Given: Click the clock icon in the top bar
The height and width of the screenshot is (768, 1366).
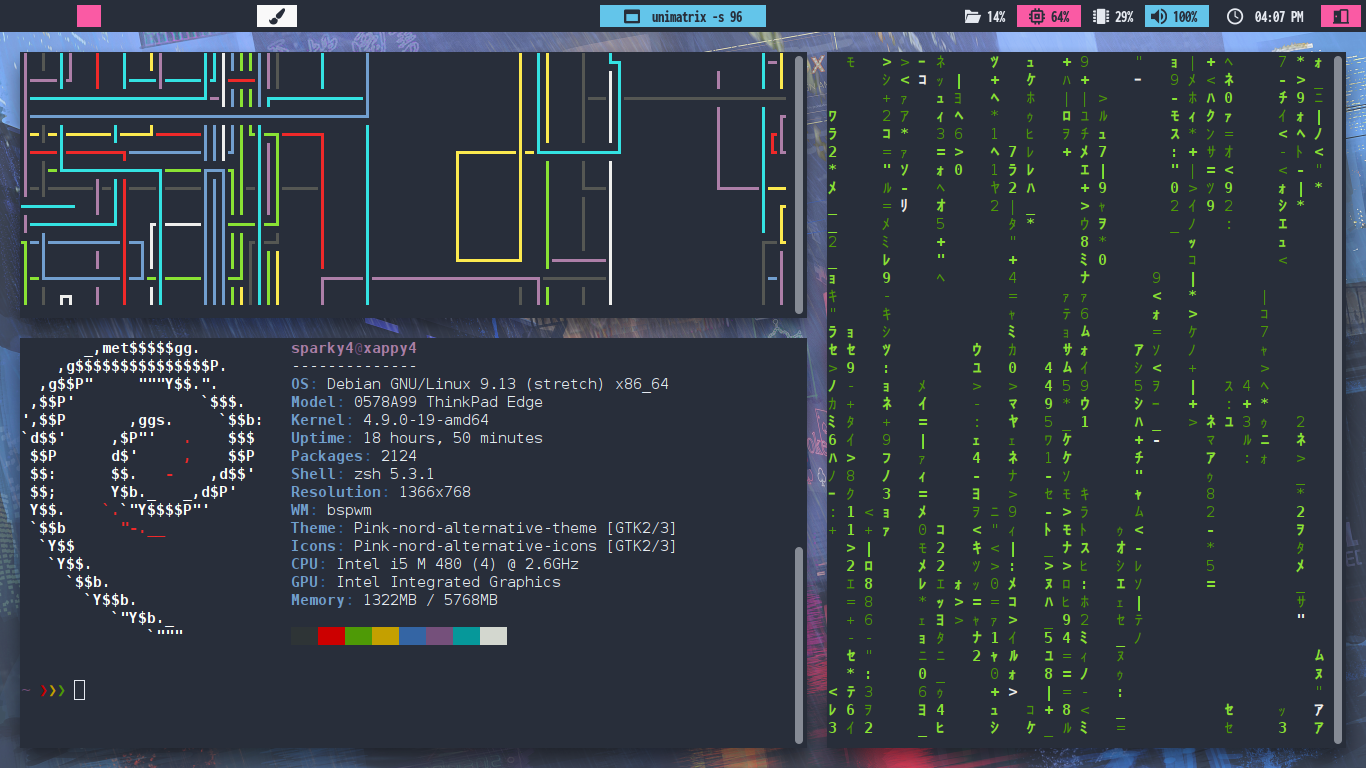Looking at the screenshot, I should [1234, 17].
